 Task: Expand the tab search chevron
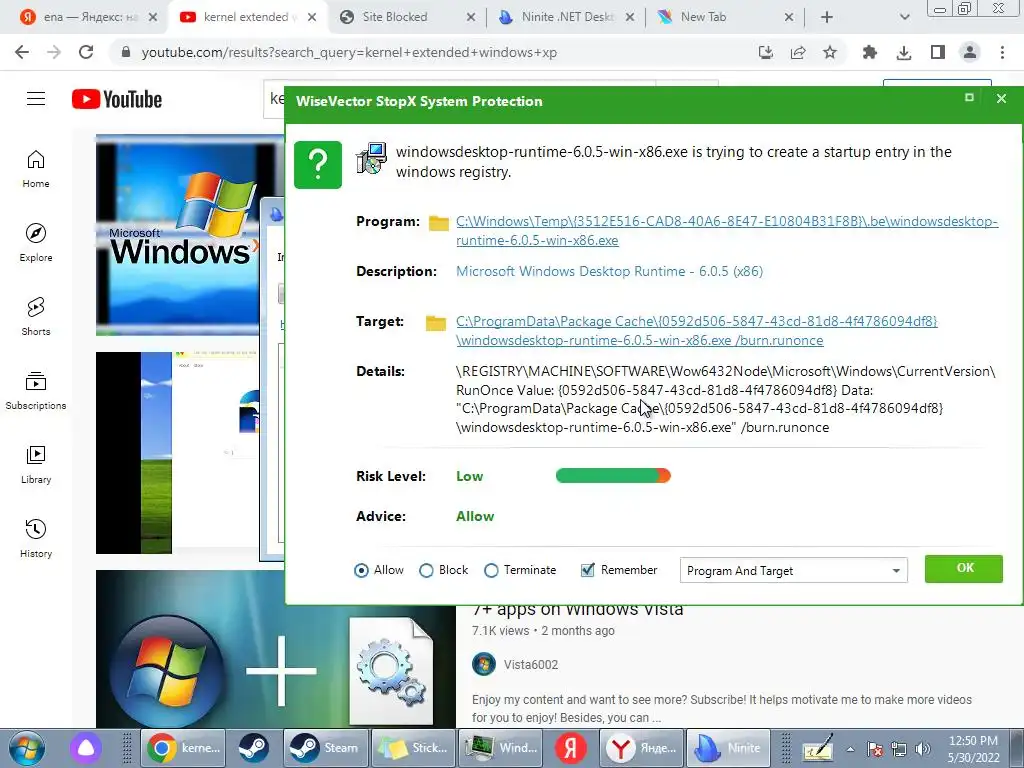904,18
